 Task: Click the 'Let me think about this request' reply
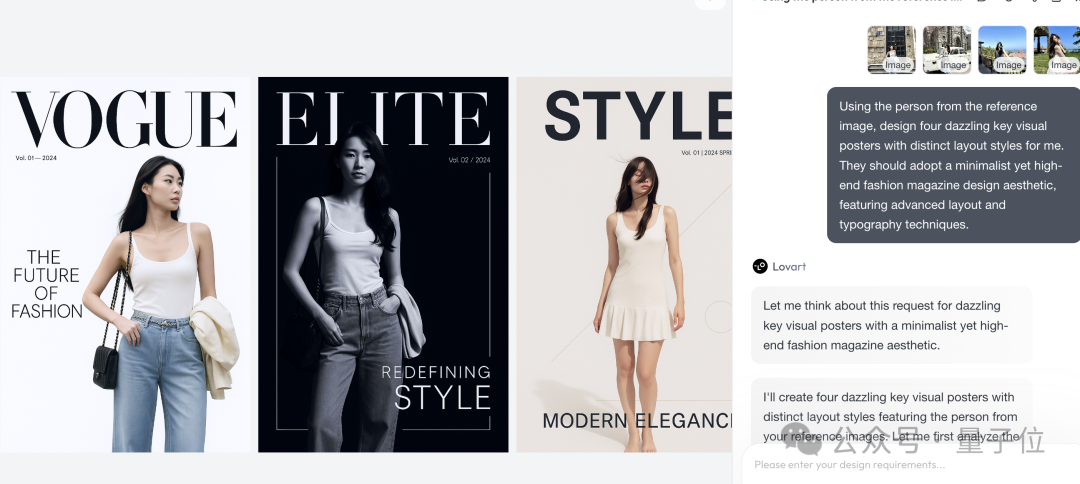(891, 325)
